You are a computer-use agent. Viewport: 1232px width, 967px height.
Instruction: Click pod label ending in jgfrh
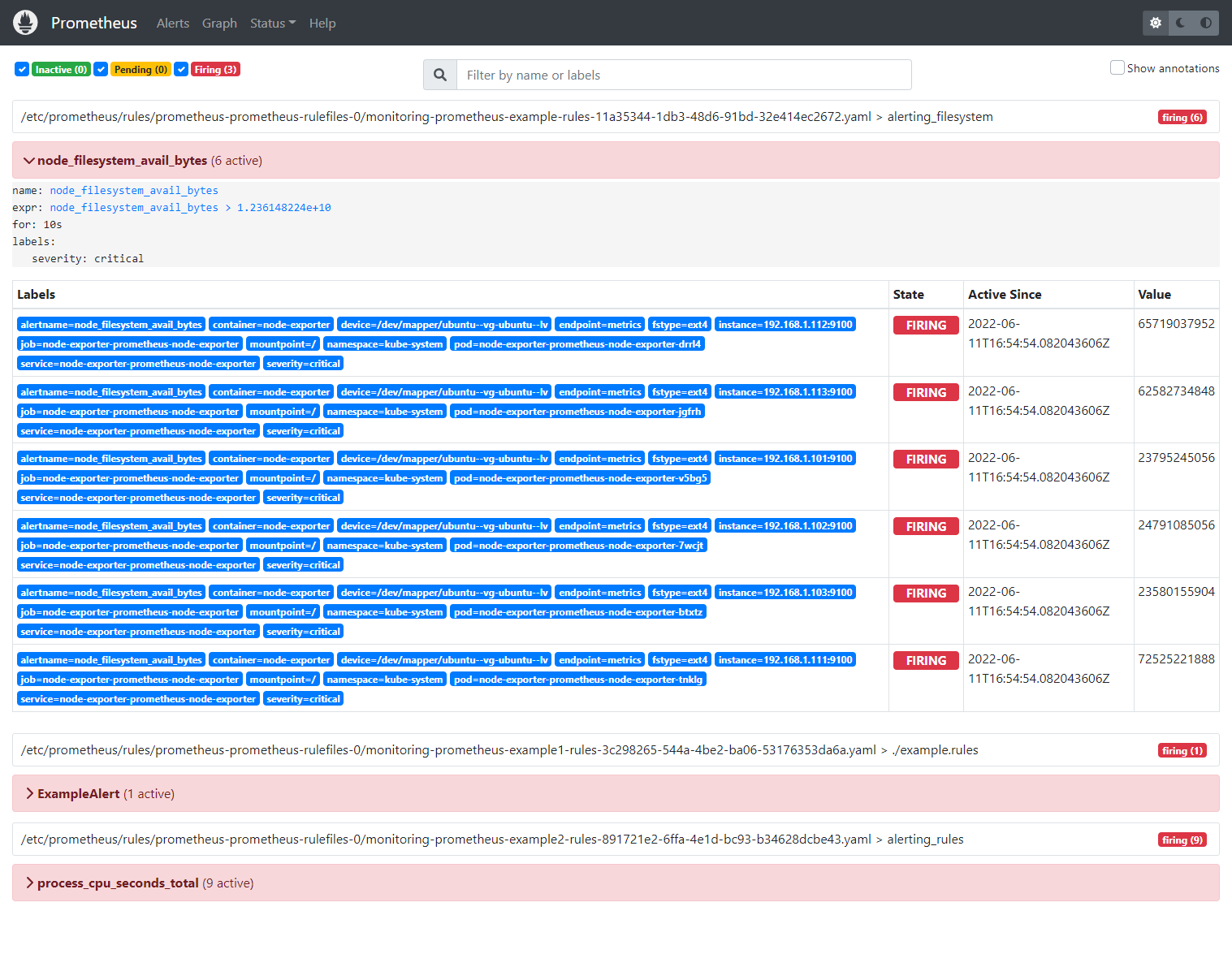577,411
